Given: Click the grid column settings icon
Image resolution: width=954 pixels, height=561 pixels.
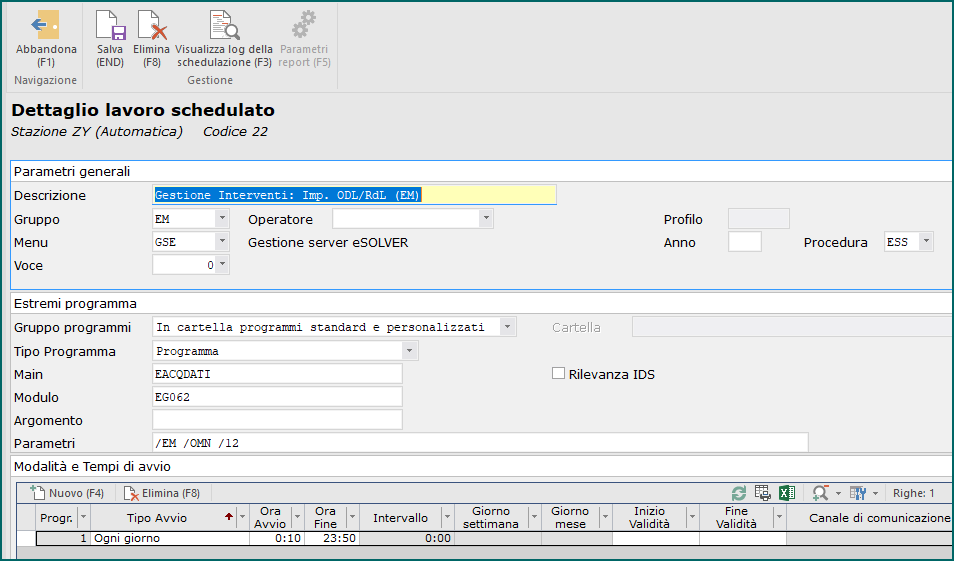Looking at the screenshot, I should point(856,493).
